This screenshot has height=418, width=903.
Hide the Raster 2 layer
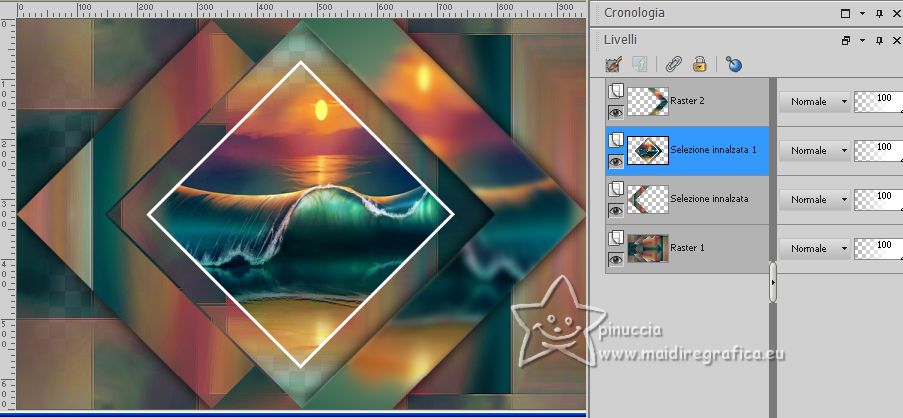pyautogui.click(x=616, y=113)
